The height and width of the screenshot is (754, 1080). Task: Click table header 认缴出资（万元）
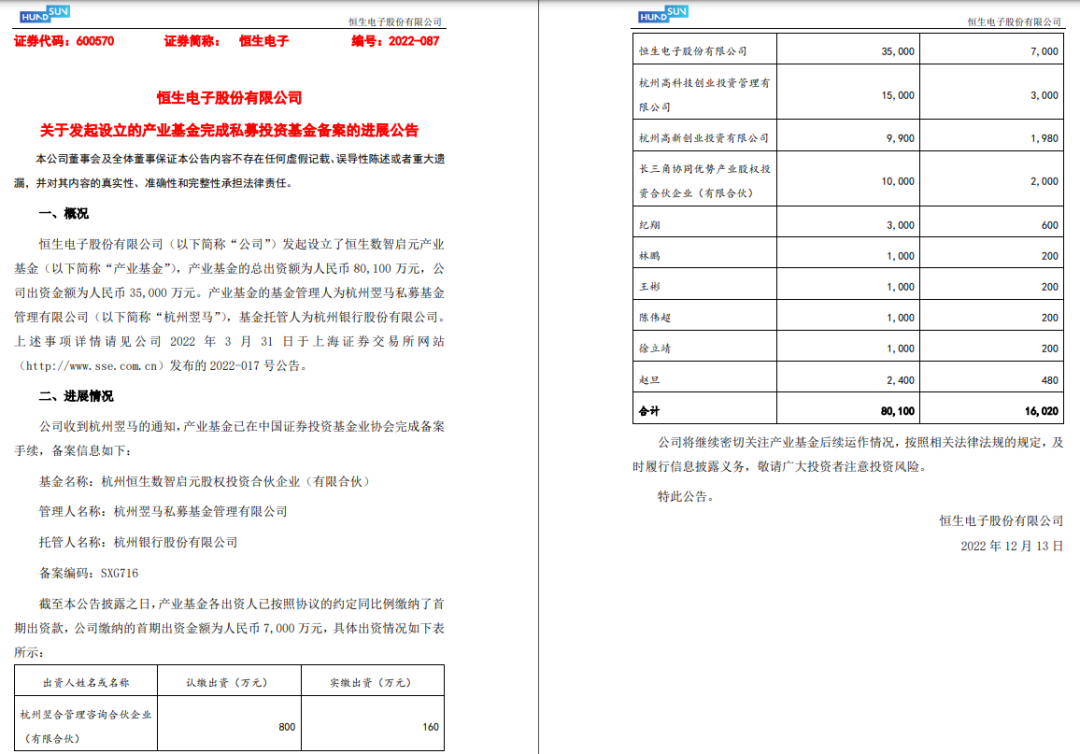[x=227, y=682]
